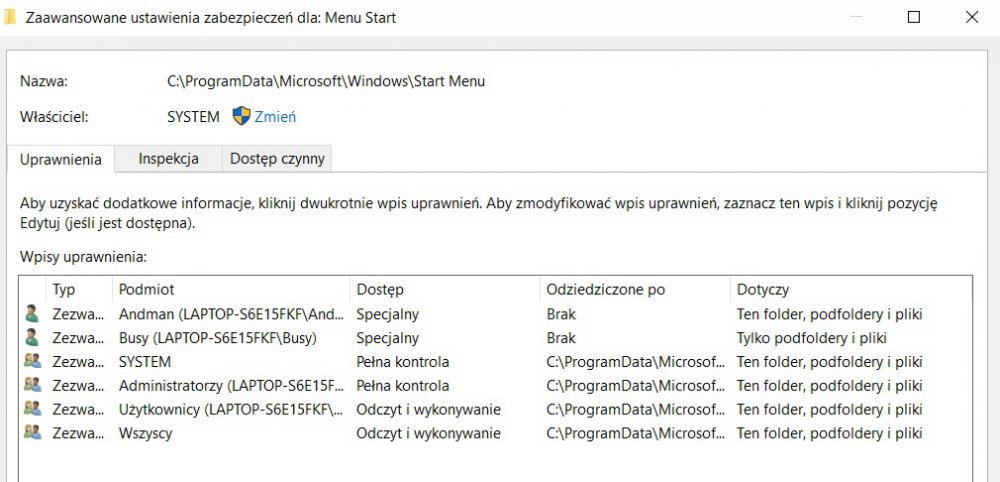Click the Andman user icon

[33, 314]
